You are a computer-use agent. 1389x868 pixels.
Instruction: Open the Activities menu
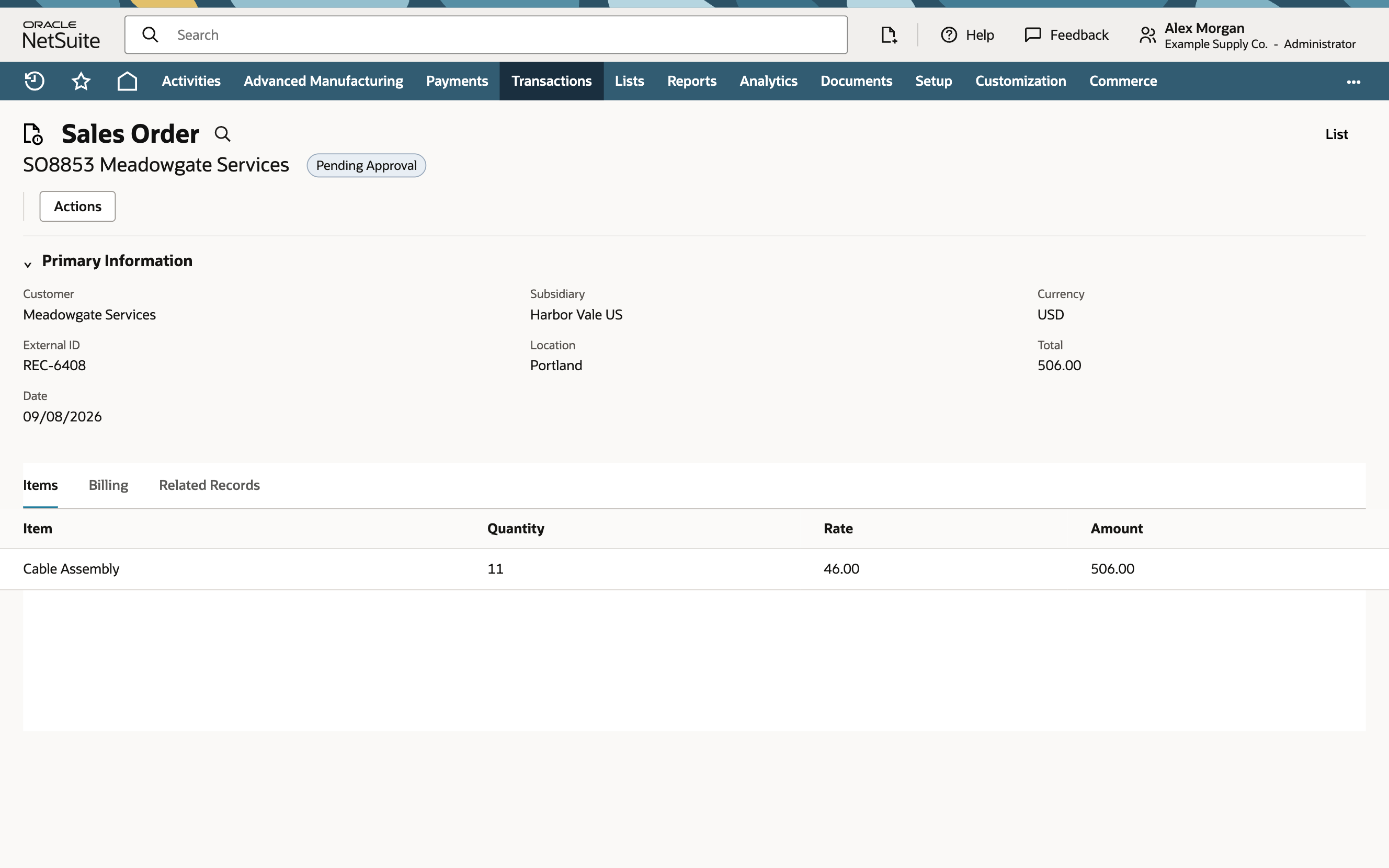(x=191, y=81)
